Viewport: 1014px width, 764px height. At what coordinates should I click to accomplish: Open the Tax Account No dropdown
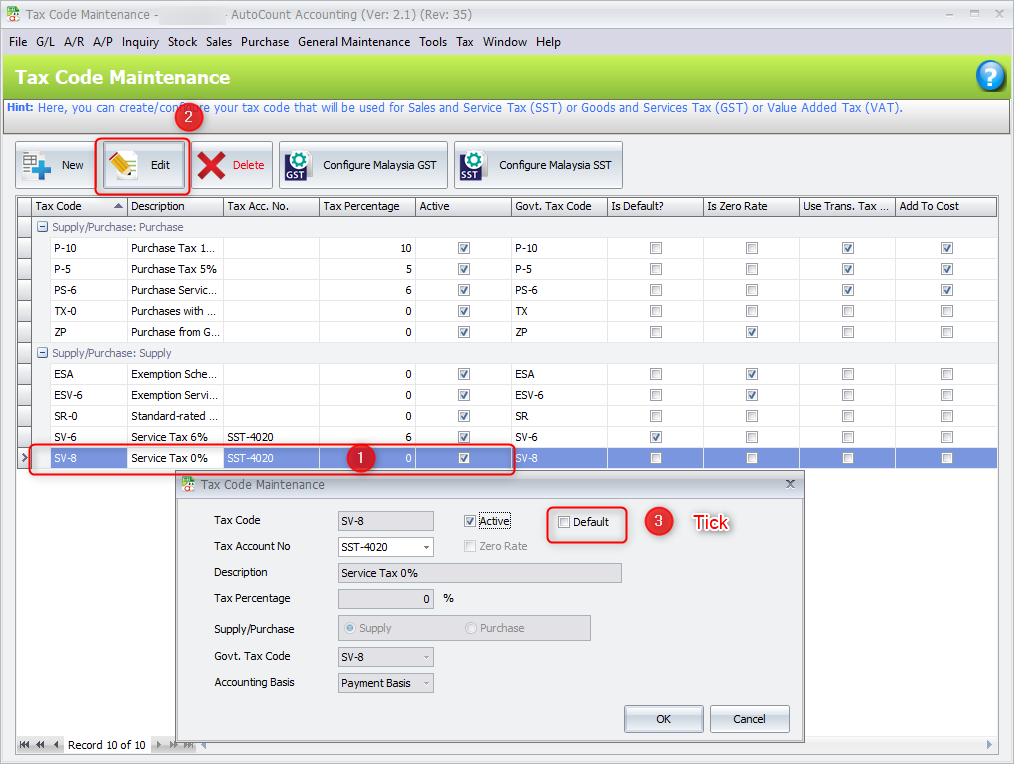pos(427,547)
